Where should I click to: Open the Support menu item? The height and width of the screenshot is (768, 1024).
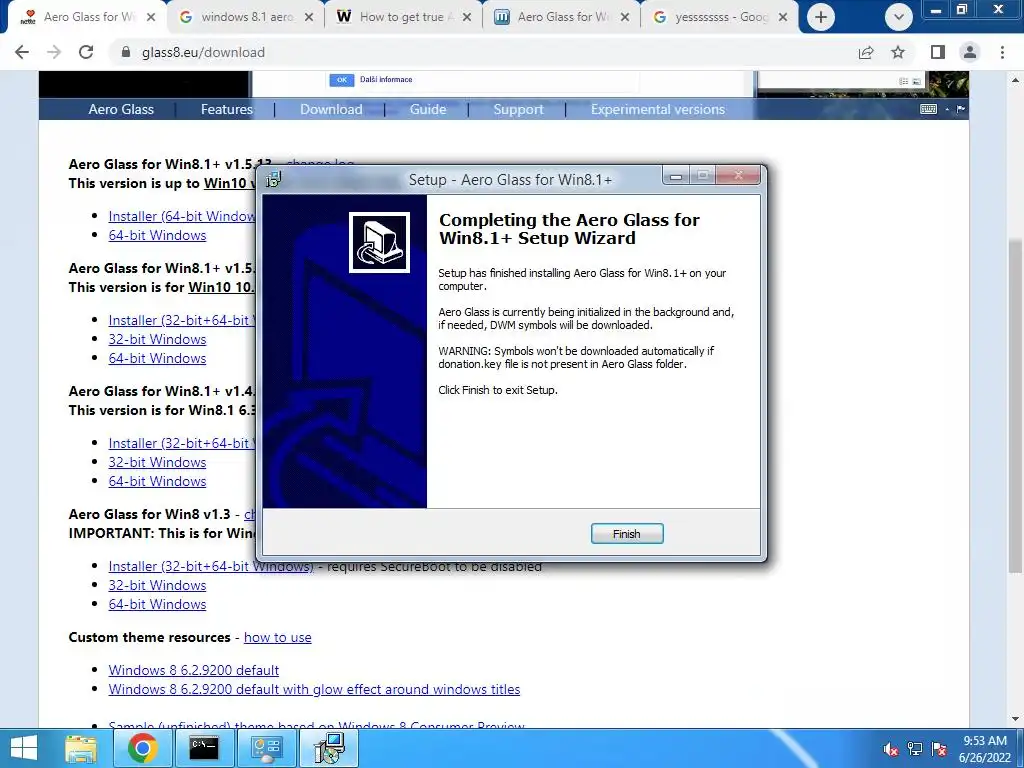pos(518,109)
